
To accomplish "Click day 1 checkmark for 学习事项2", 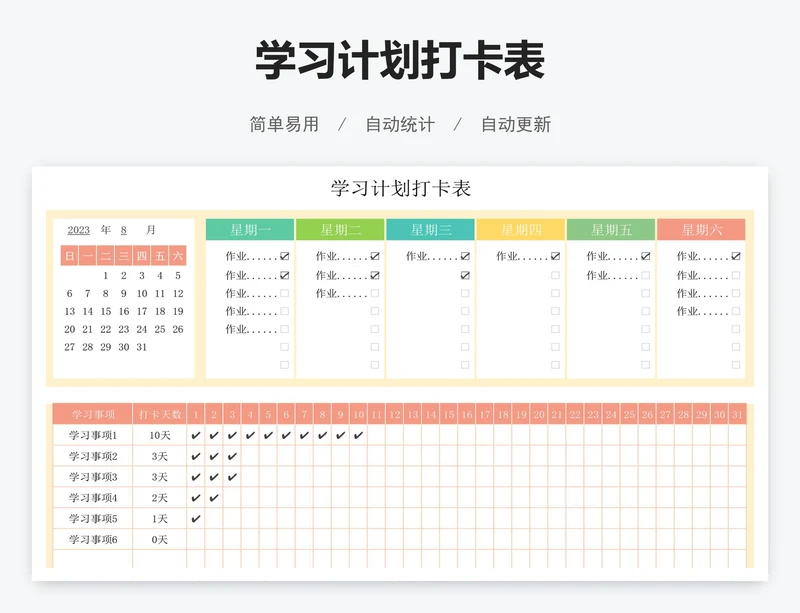I will click(196, 456).
